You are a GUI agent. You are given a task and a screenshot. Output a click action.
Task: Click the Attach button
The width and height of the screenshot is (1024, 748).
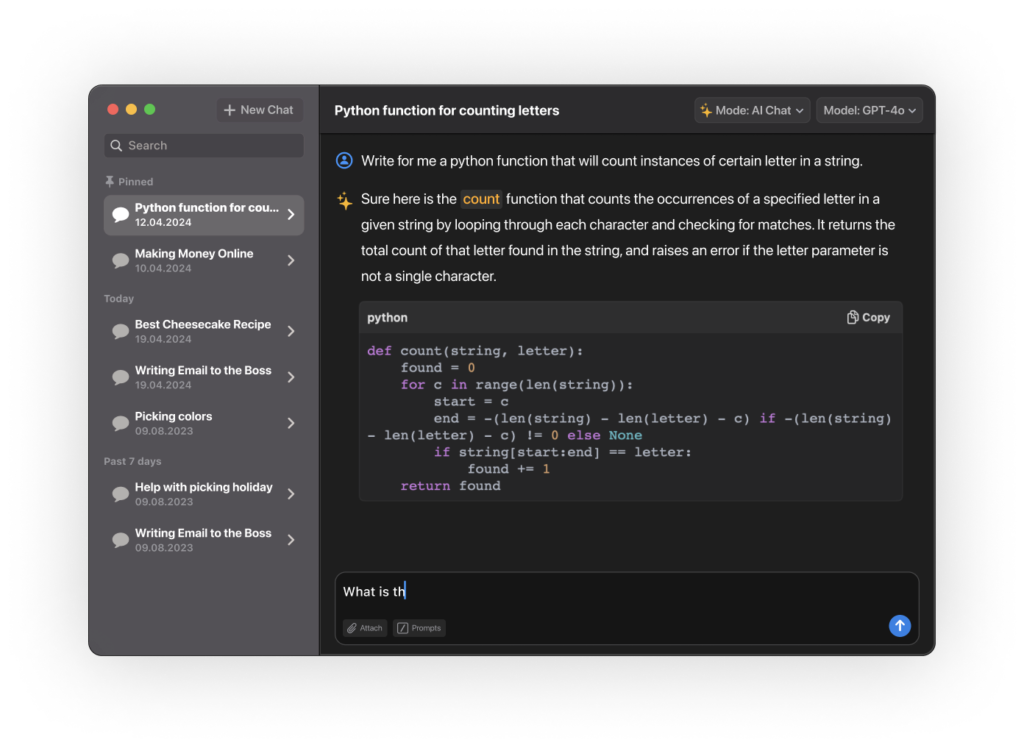click(365, 628)
